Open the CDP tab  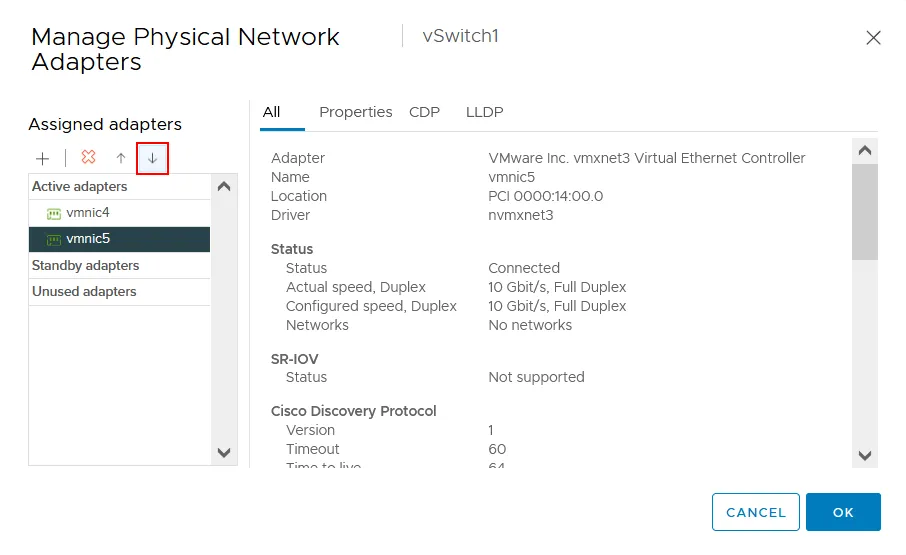pos(424,112)
